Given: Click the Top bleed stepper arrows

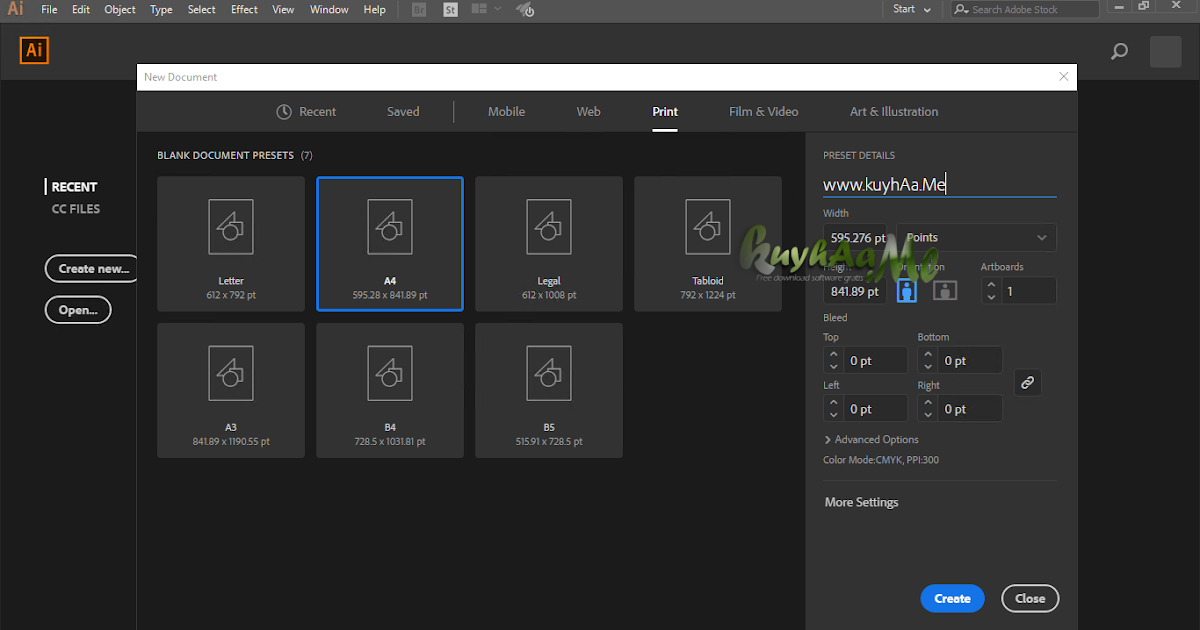Looking at the screenshot, I should (x=834, y=361).
